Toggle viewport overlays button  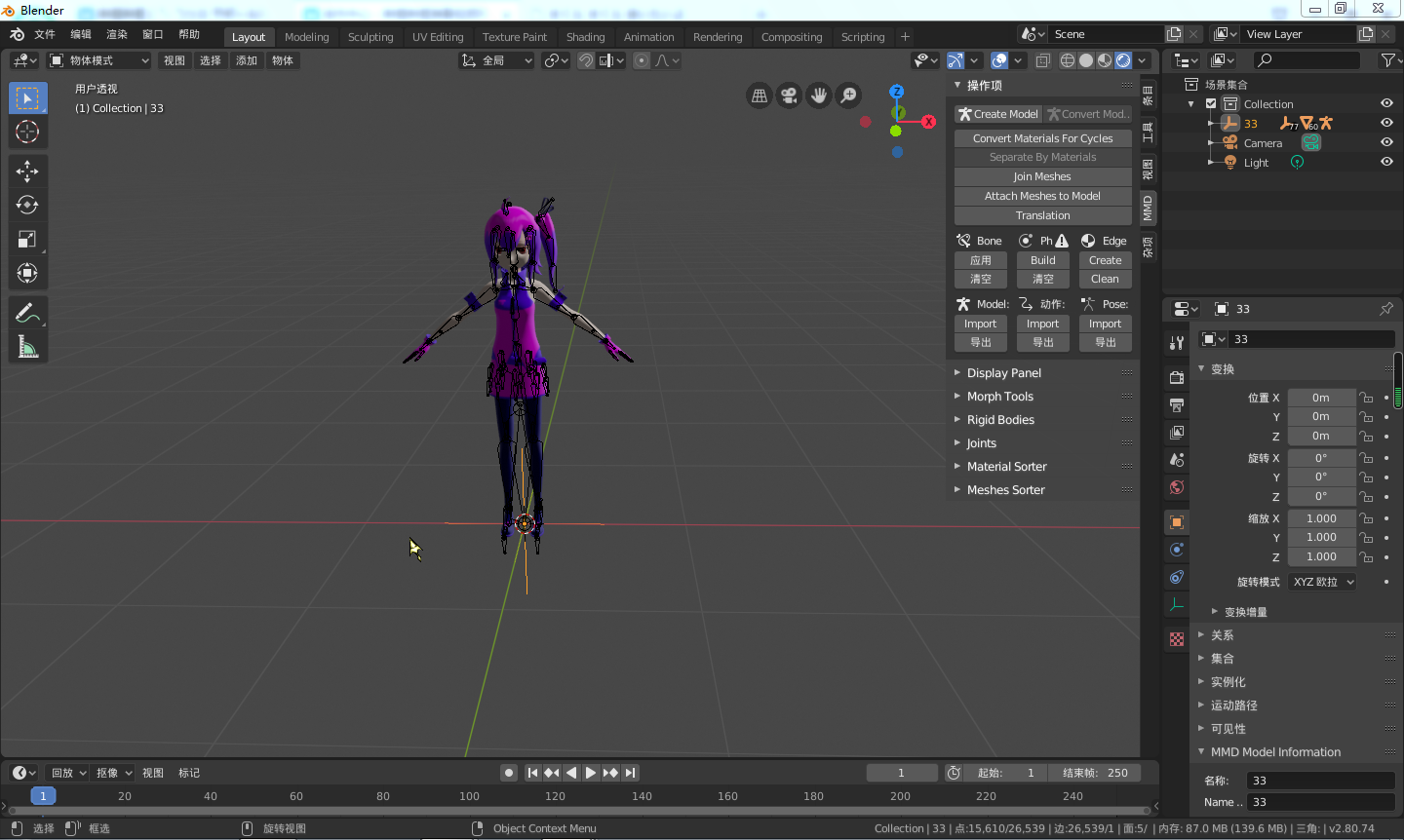click(999, 60)
